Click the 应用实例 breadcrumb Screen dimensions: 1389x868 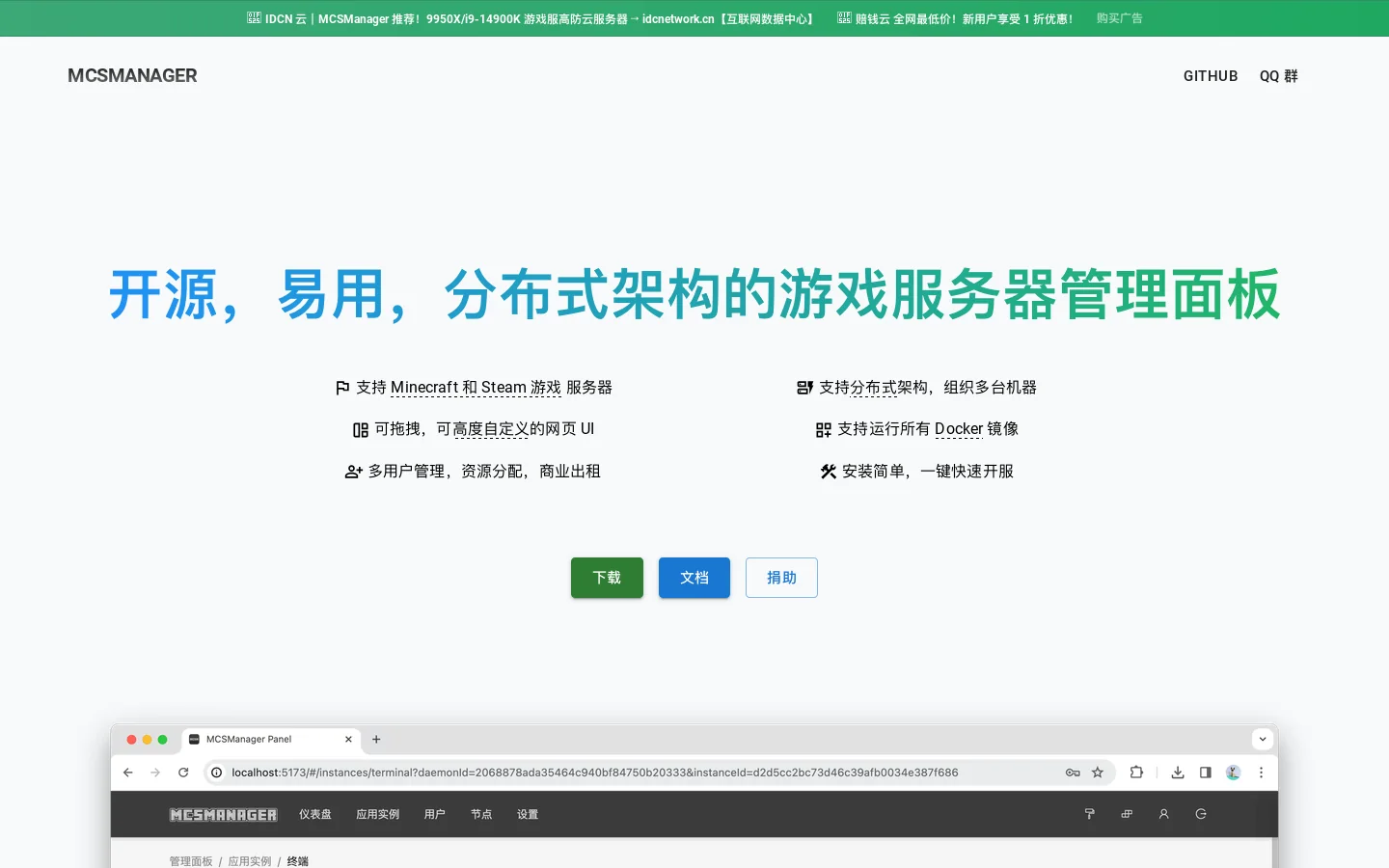click(x=250, y=861)
